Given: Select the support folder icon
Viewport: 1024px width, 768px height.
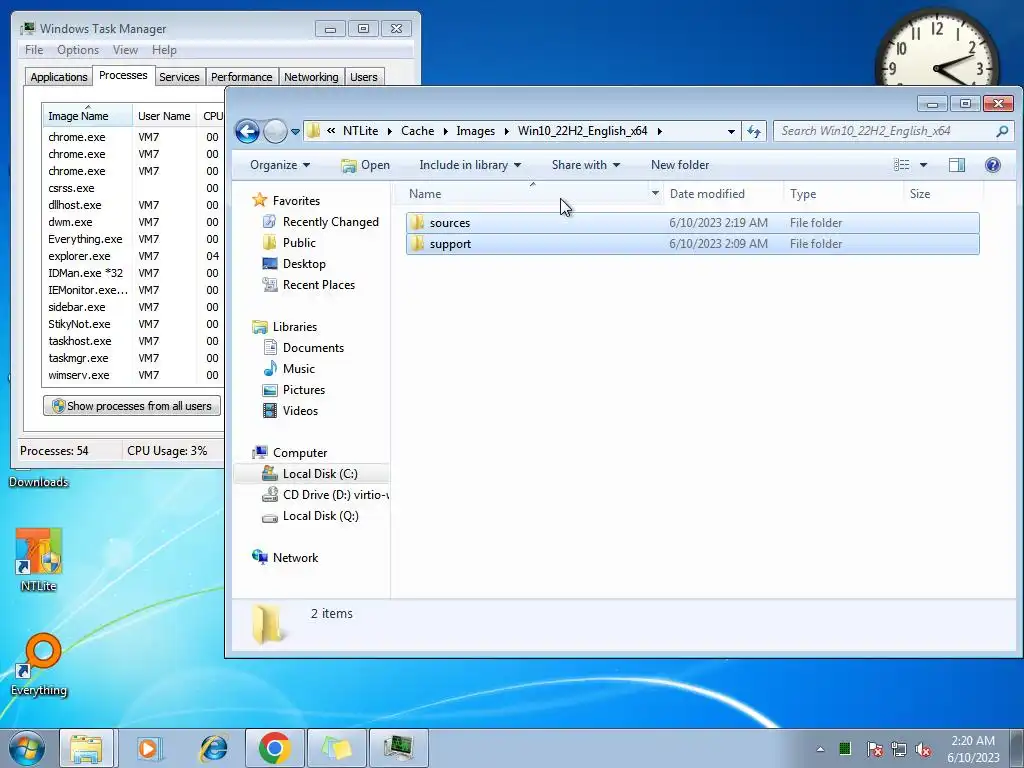Looking at the screenshot, I should (416, 244).
